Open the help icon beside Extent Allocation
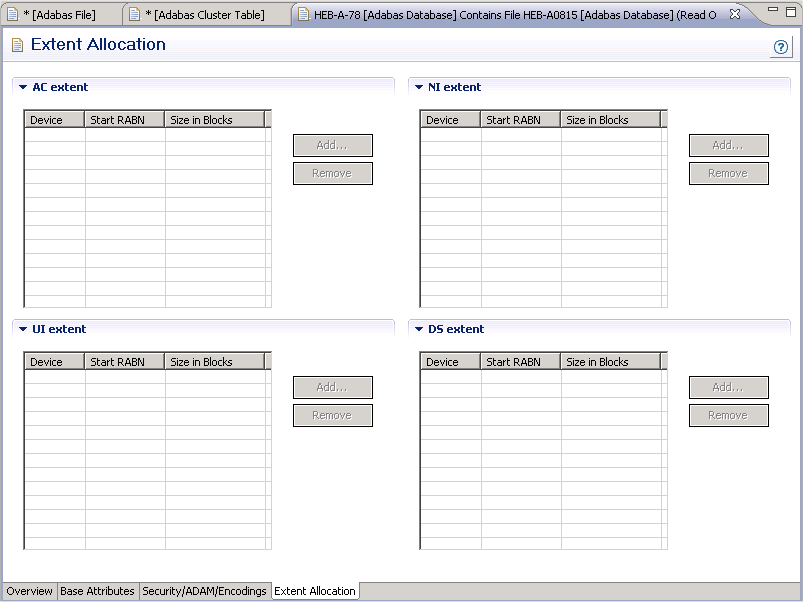Image resolution: width=803 pixels, height=602 pixels. pos(781,47)
